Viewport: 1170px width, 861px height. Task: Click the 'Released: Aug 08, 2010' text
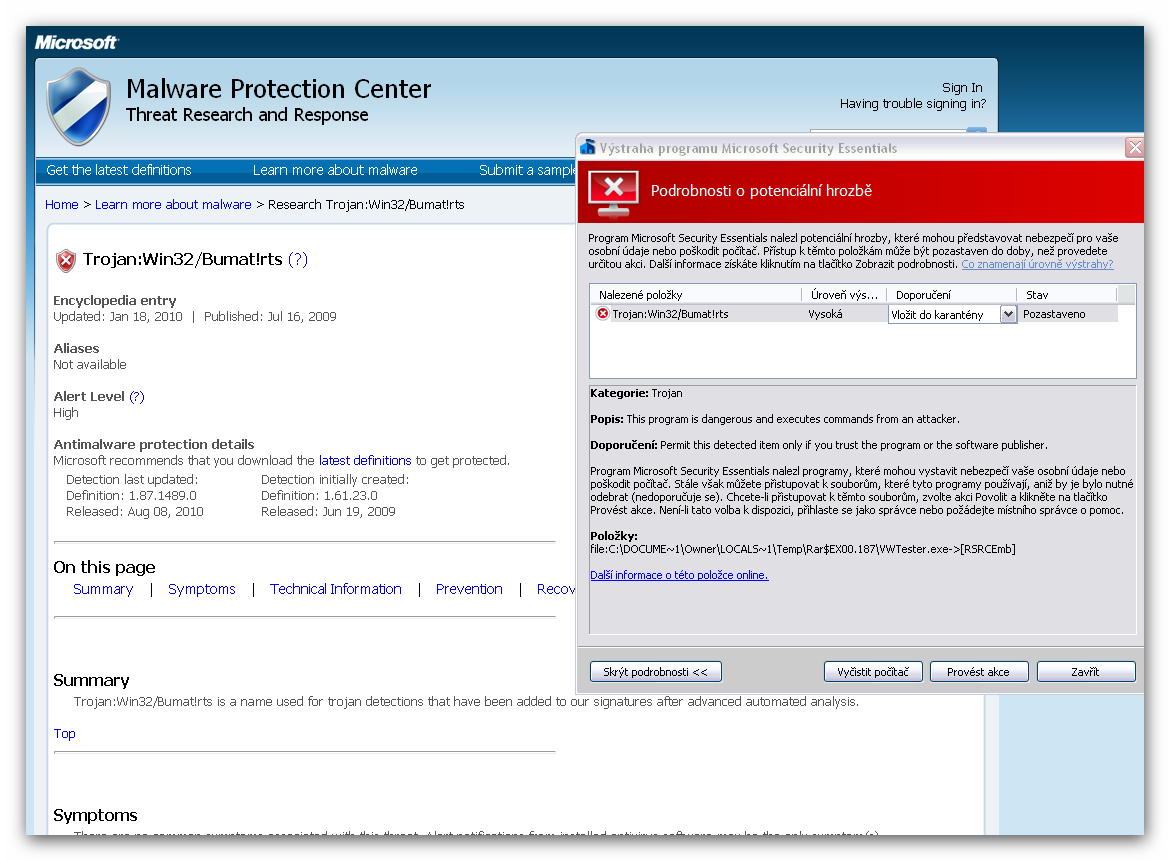pyautogui.click(x=134, y=511)
